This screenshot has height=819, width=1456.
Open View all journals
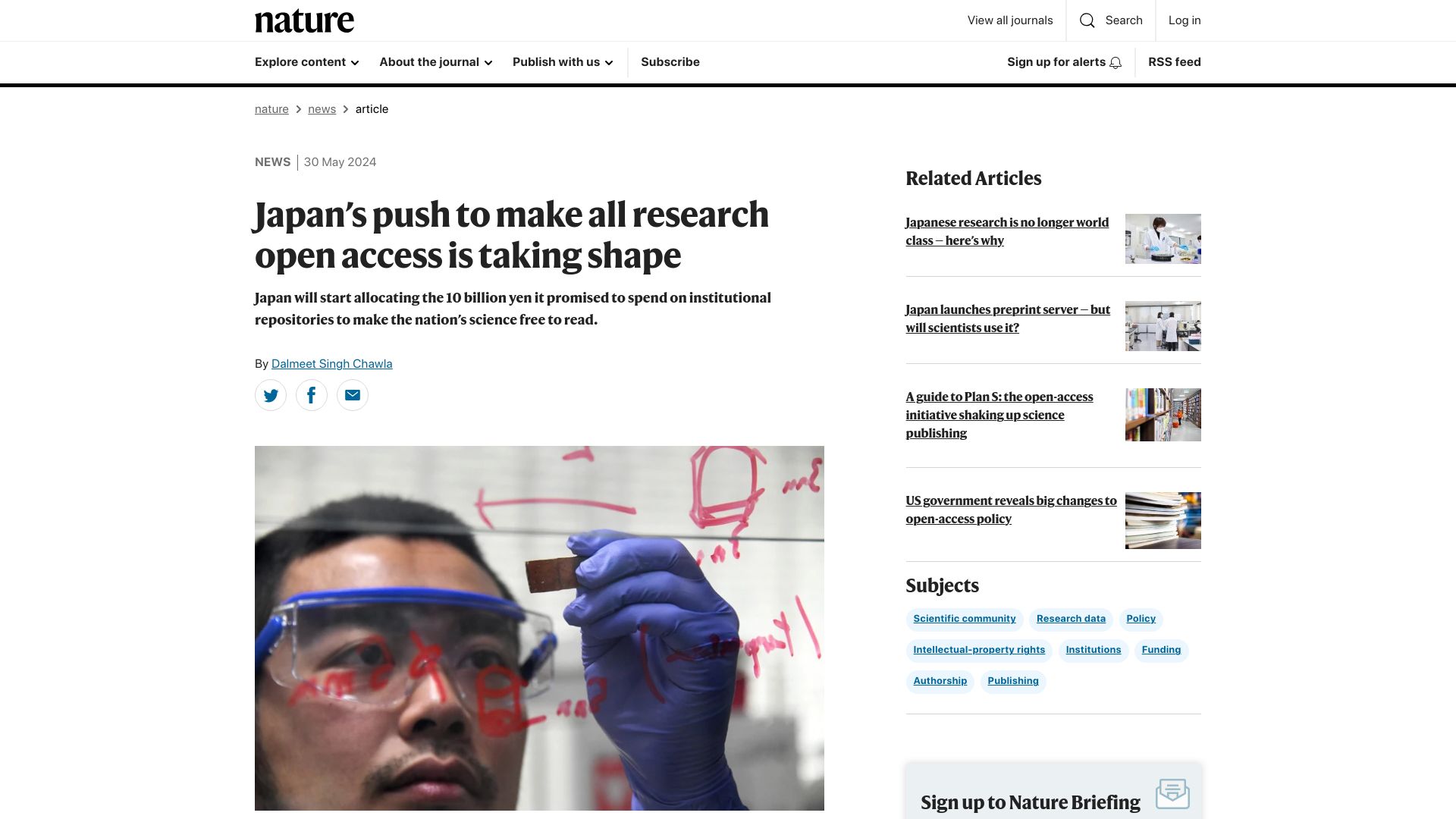[x=1010, y=20]
